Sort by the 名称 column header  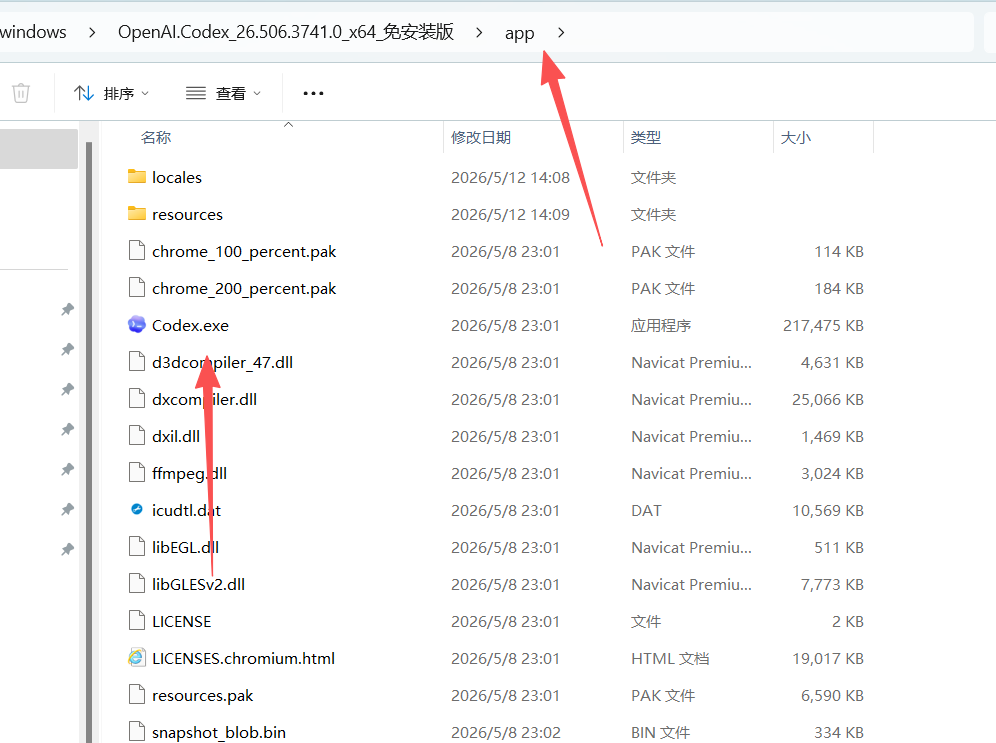pos(156,137)
